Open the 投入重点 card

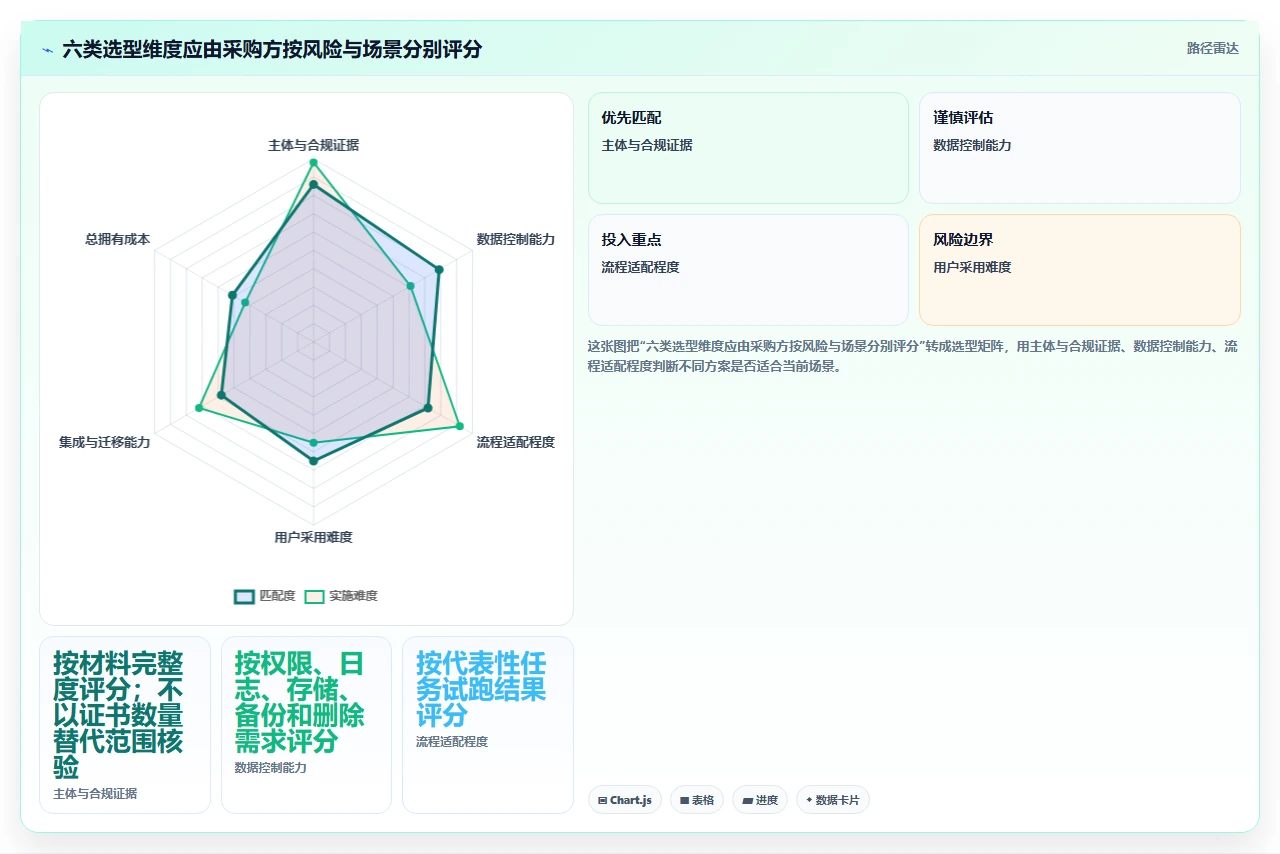748,270
